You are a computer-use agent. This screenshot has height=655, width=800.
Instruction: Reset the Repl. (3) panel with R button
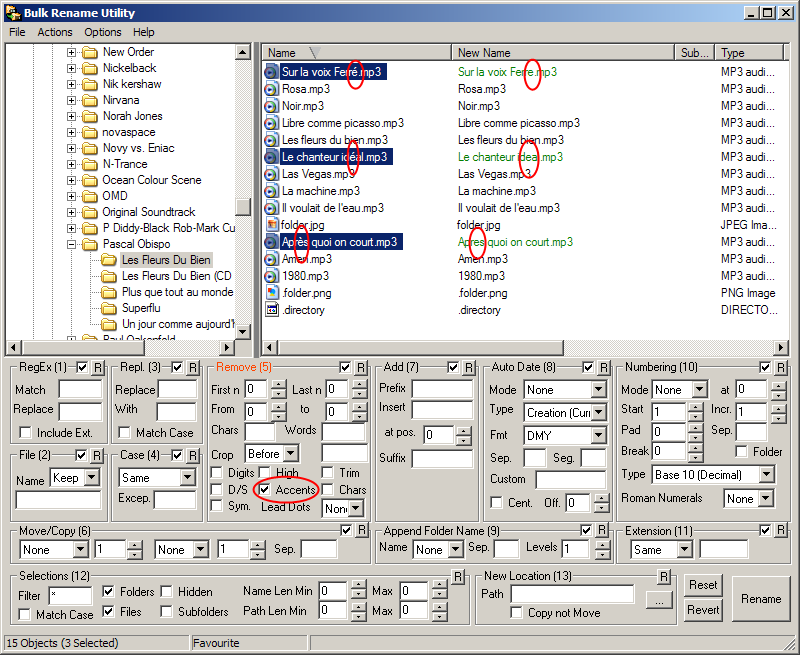pyautogui.click(x=193, y=367)
